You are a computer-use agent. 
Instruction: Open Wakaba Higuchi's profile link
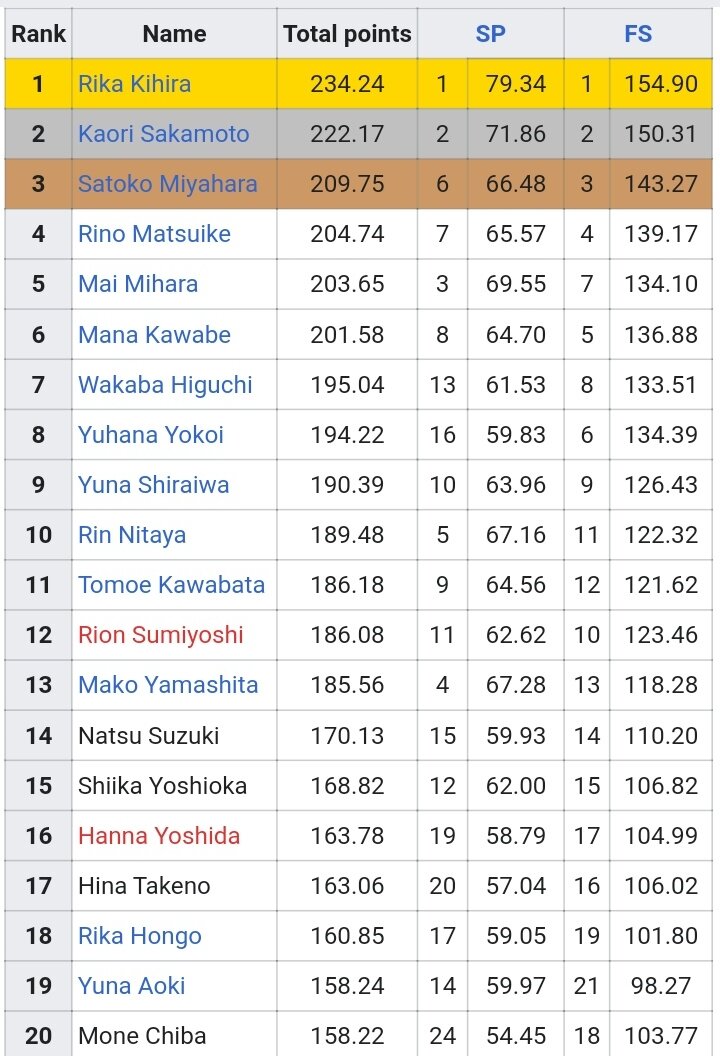pos(165,385)
